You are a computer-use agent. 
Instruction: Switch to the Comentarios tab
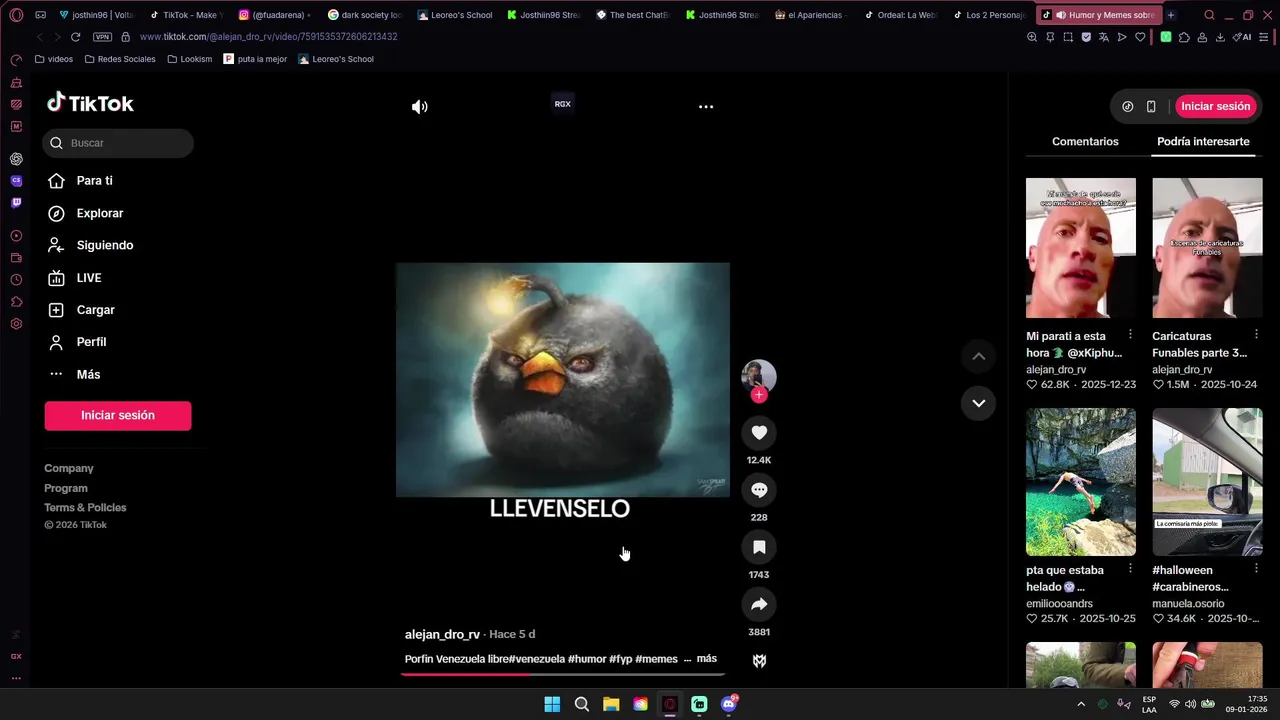1085,142
